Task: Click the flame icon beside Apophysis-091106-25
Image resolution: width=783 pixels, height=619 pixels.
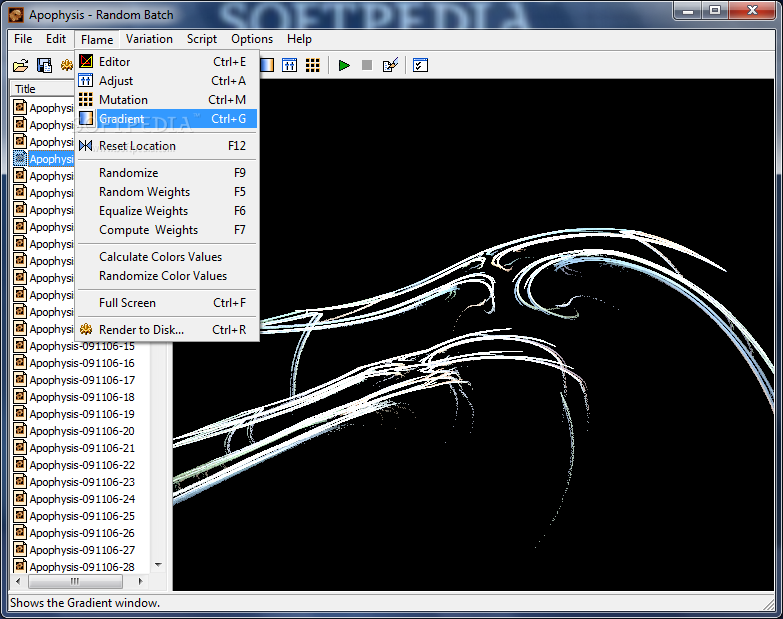Action: pos(20,515)
